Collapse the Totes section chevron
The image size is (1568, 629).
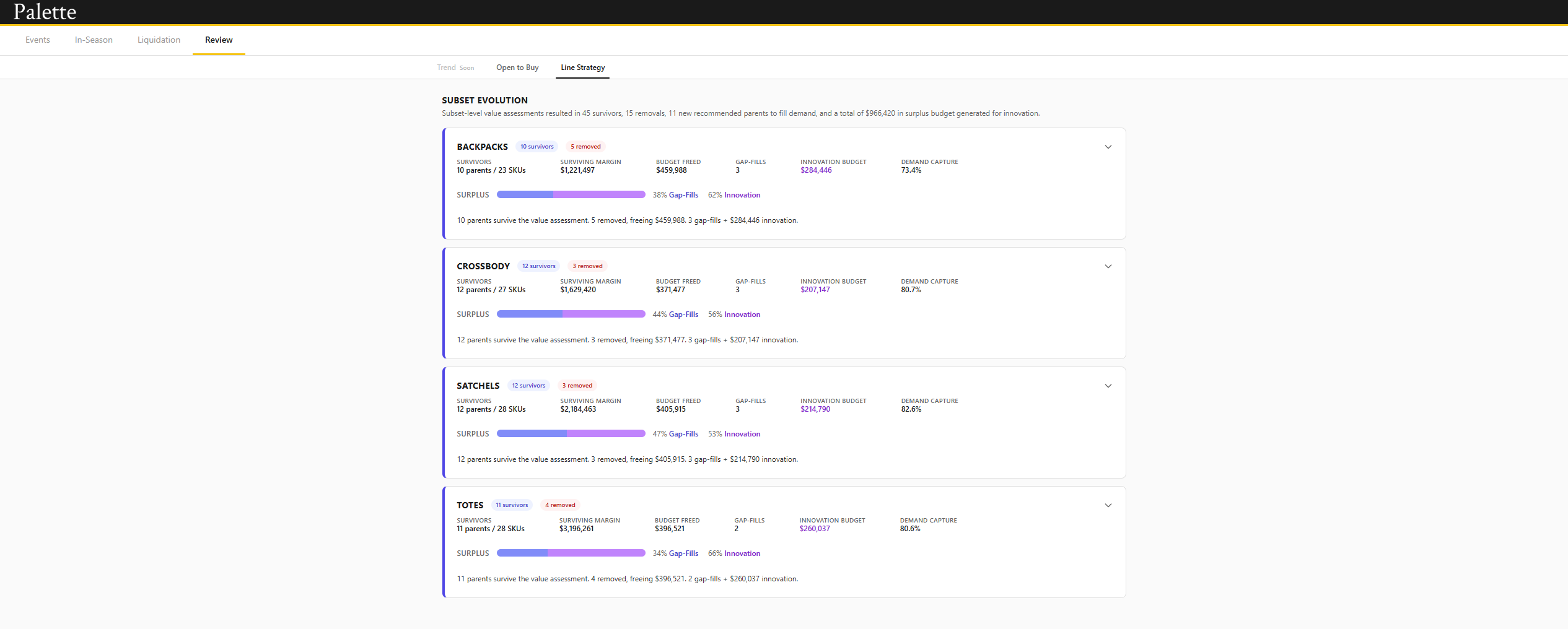[x=1108, y=505]
